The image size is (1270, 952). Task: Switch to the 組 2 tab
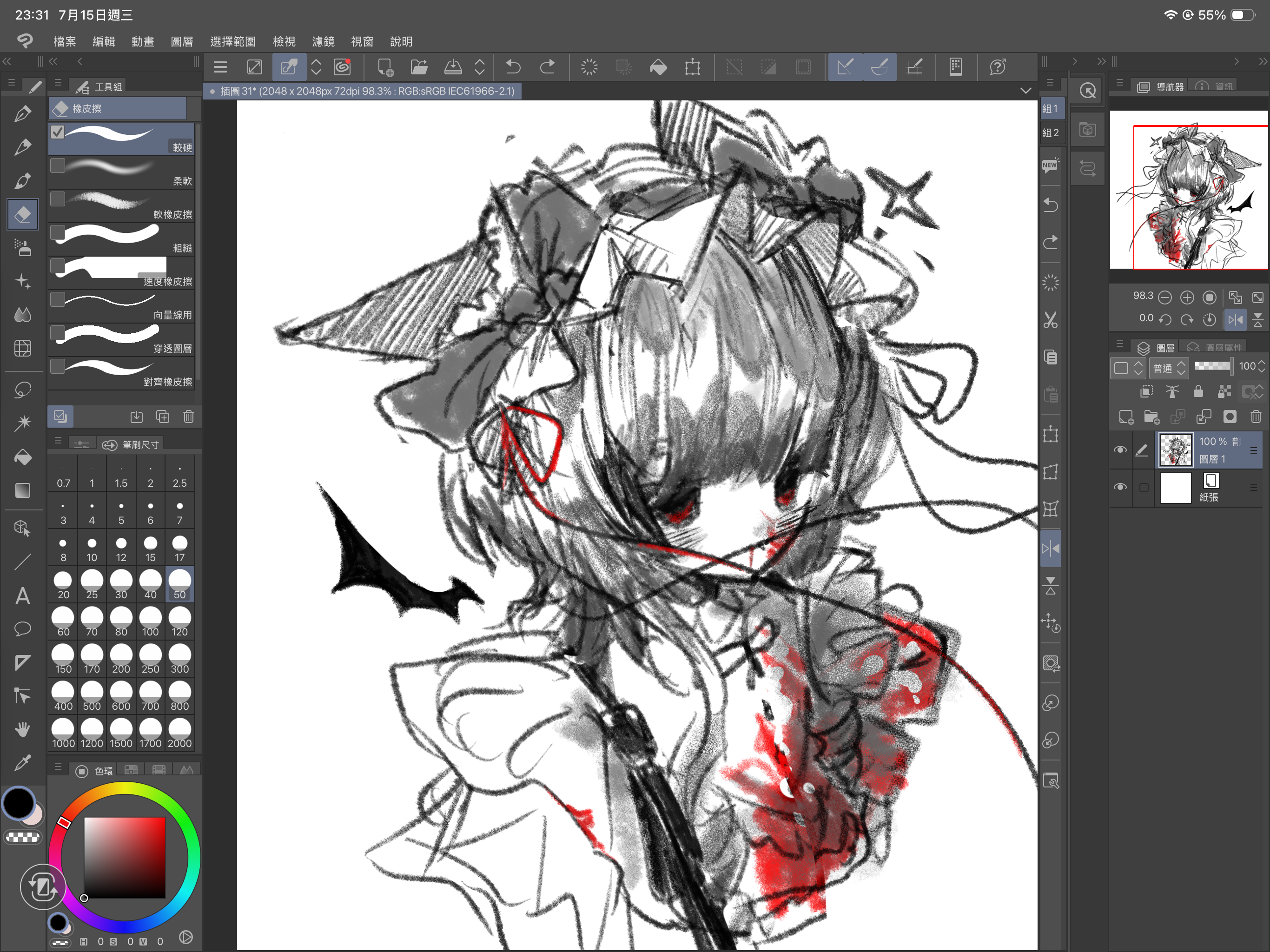[x=1052, y=132]
